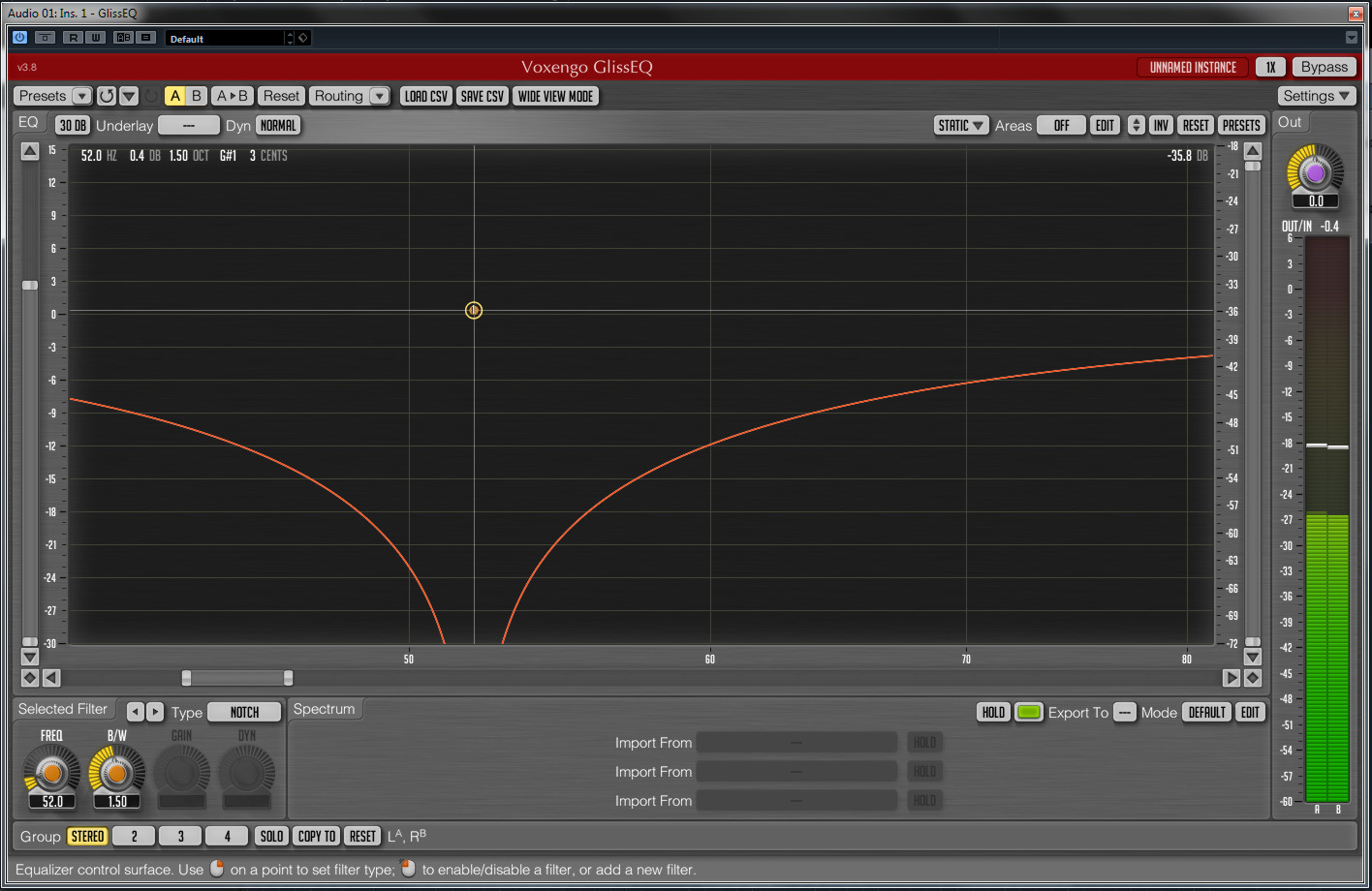The height and width of the screenshot is (891, 1372).
Task: Open the undo history dropdown triangle
Action: pos(129,96)
